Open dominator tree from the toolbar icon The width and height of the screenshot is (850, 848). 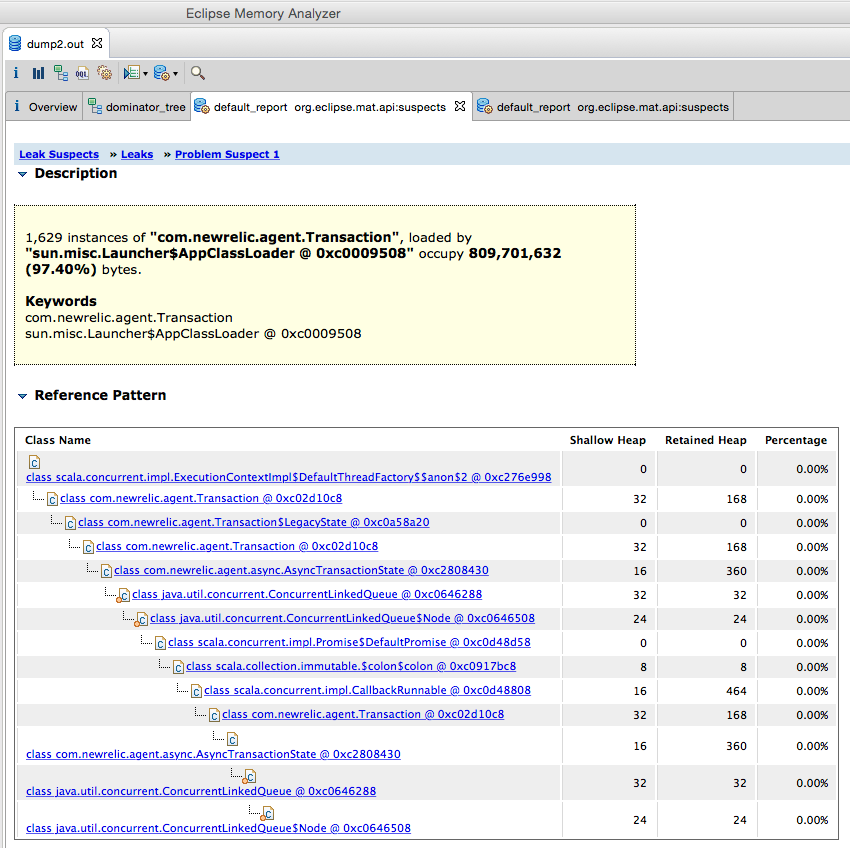pos(60,73)
